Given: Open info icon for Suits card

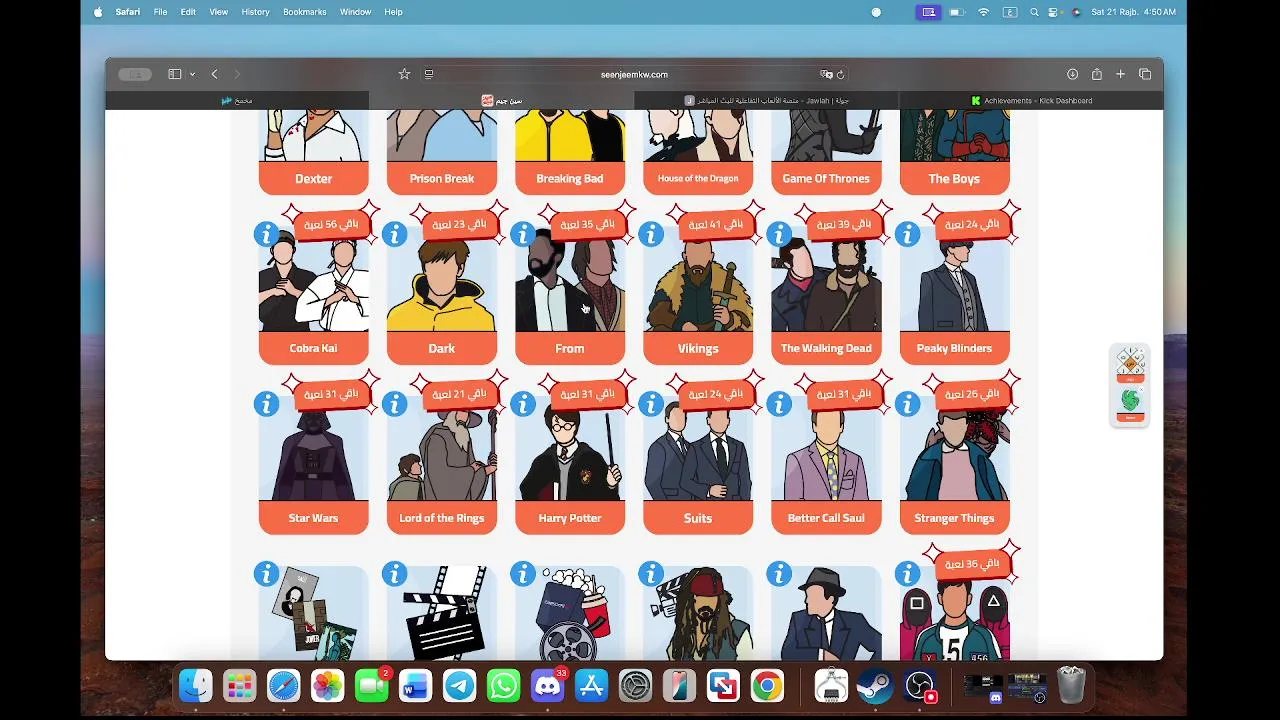Looking at the screenshot, I should 651,404.
